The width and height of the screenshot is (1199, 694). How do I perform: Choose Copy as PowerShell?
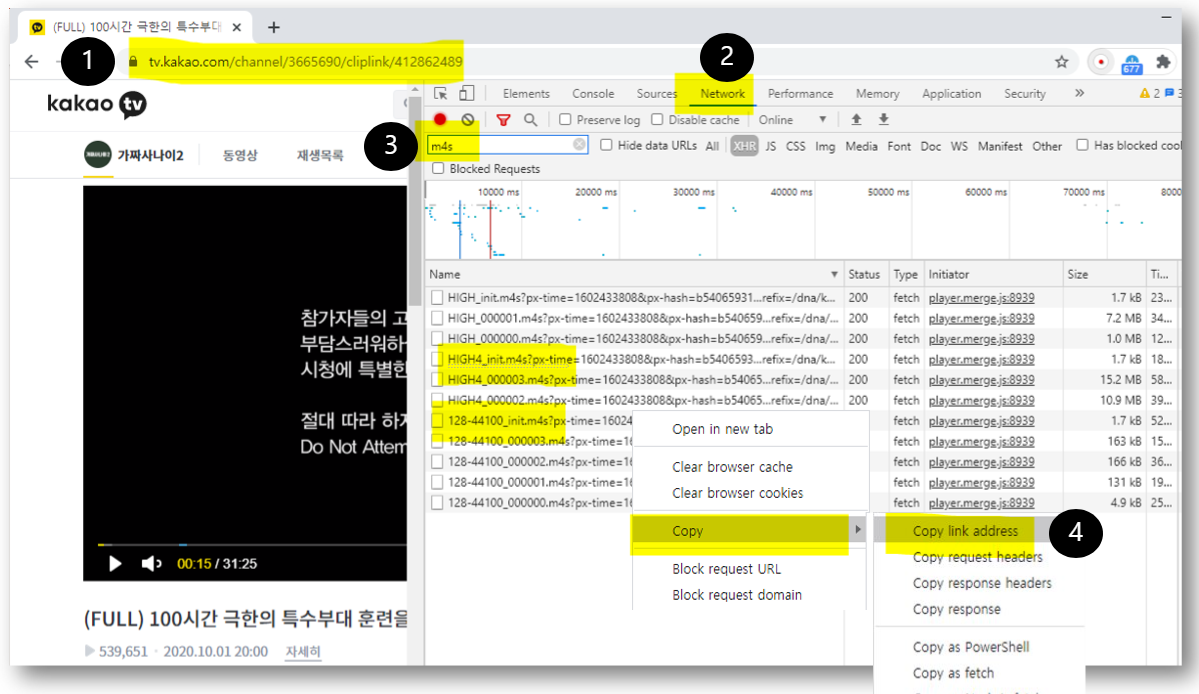[x=970, y=647]
